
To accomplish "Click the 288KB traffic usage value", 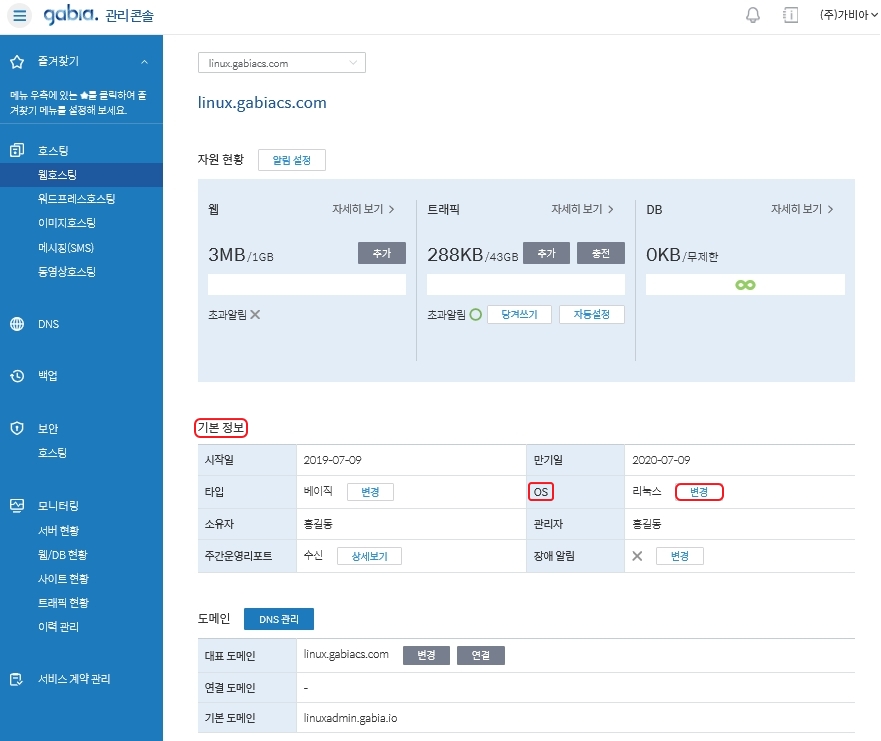I will 455,254.
